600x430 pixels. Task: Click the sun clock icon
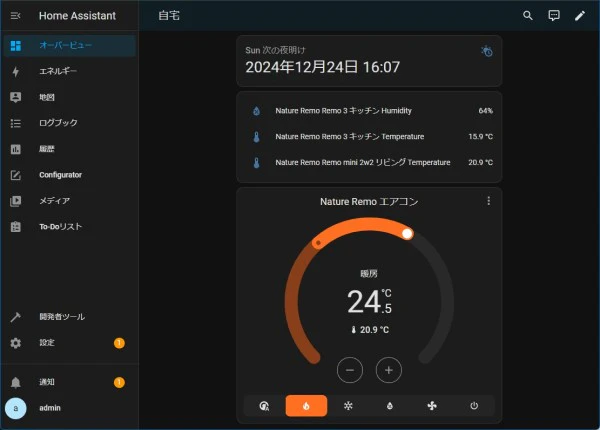click(487, 51)
